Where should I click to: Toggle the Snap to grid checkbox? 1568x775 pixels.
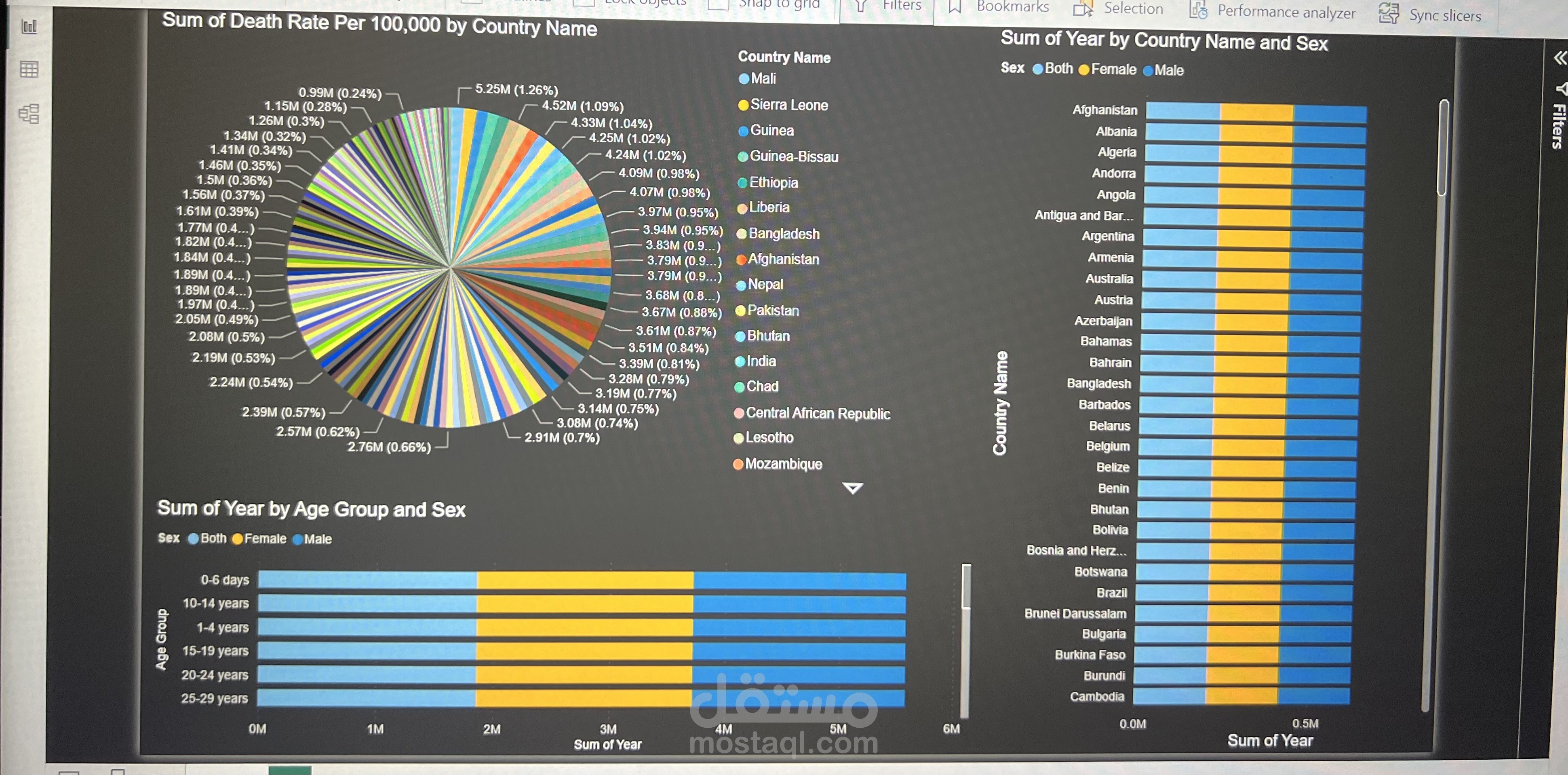pos(718,5)
